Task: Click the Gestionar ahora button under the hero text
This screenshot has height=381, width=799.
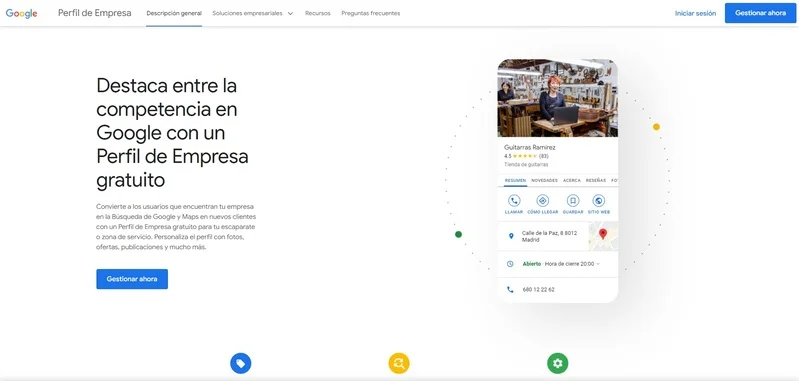Action: 132,279
